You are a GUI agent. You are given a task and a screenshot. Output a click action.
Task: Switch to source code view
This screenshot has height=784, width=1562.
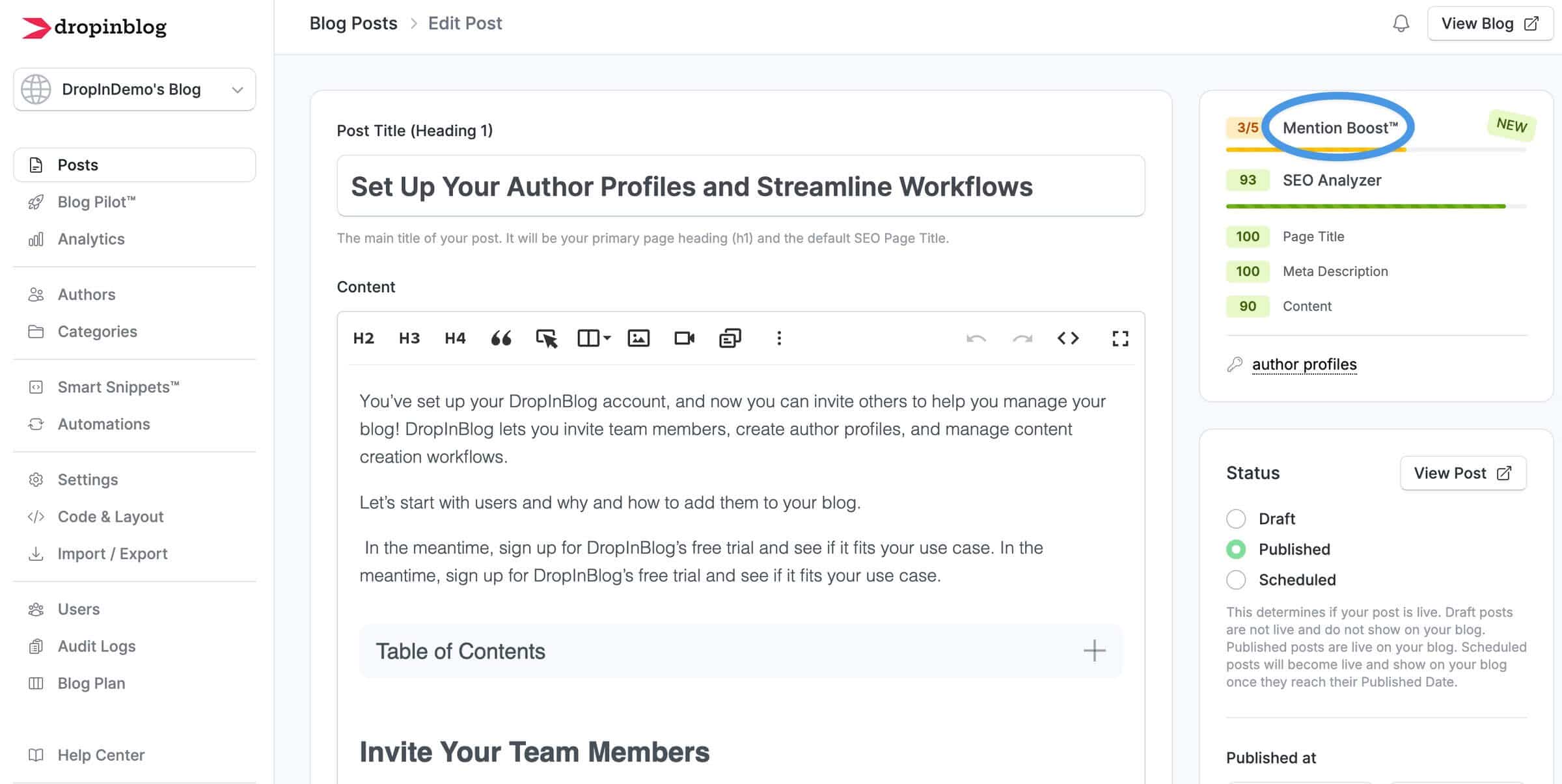pyautogui.click(x=1068, y=338)
